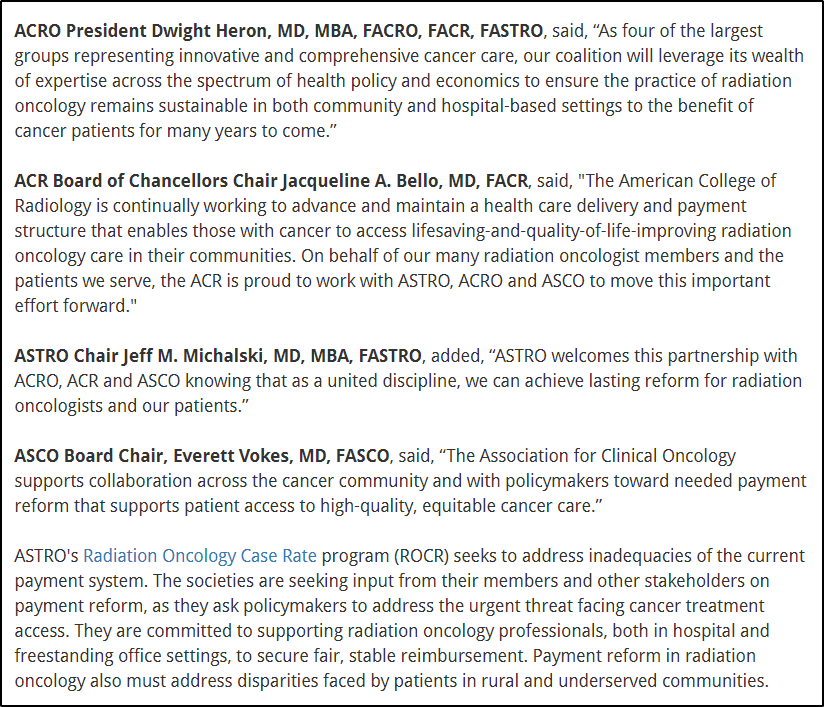Click the Michalski quote about lasting reform
The image size is (824, 707).
pyautogui.click(x=400, y=381)
